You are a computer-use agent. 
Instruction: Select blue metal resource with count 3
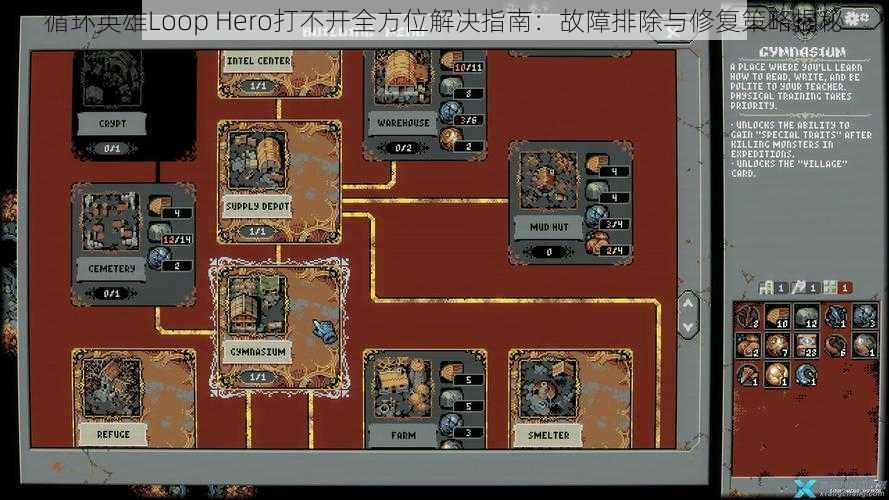pos(865,316)
